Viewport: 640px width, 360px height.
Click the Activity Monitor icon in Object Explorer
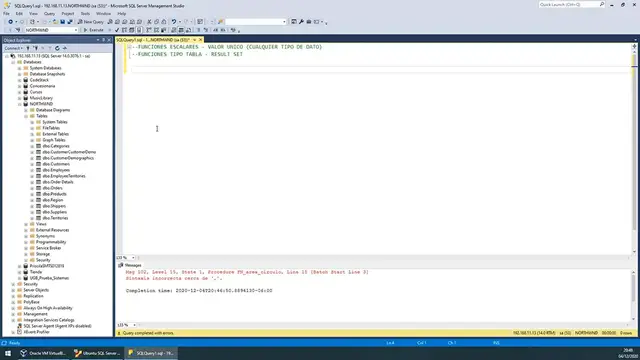click(x=64, y=48)
